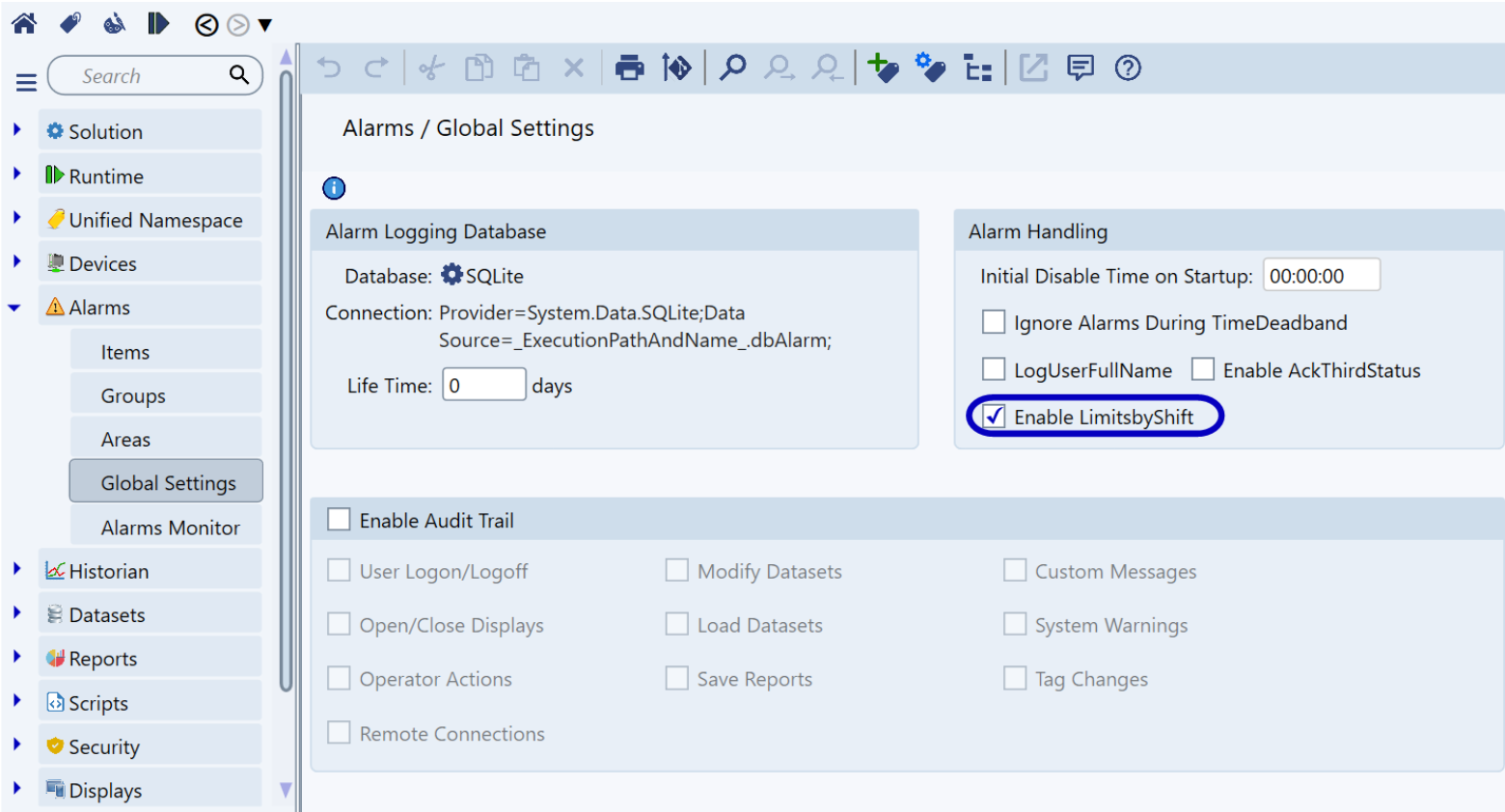The image size is (1505, 812).
Task: Select Groups under Alarms
Action: [166, 395]
